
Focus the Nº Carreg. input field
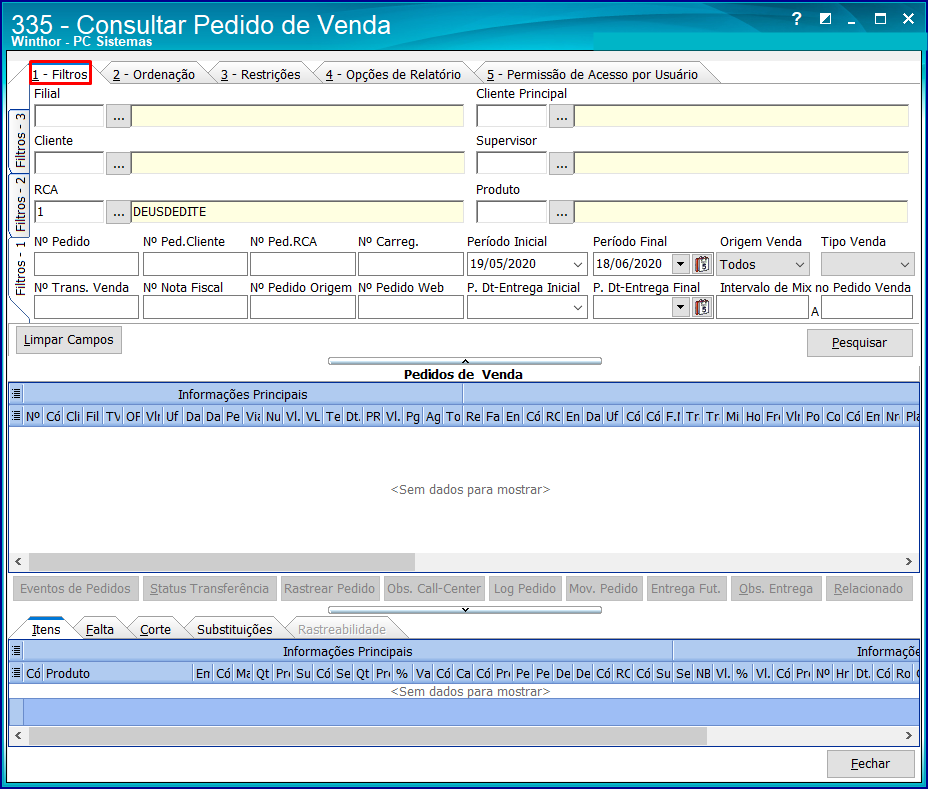[x=411, y=264]
